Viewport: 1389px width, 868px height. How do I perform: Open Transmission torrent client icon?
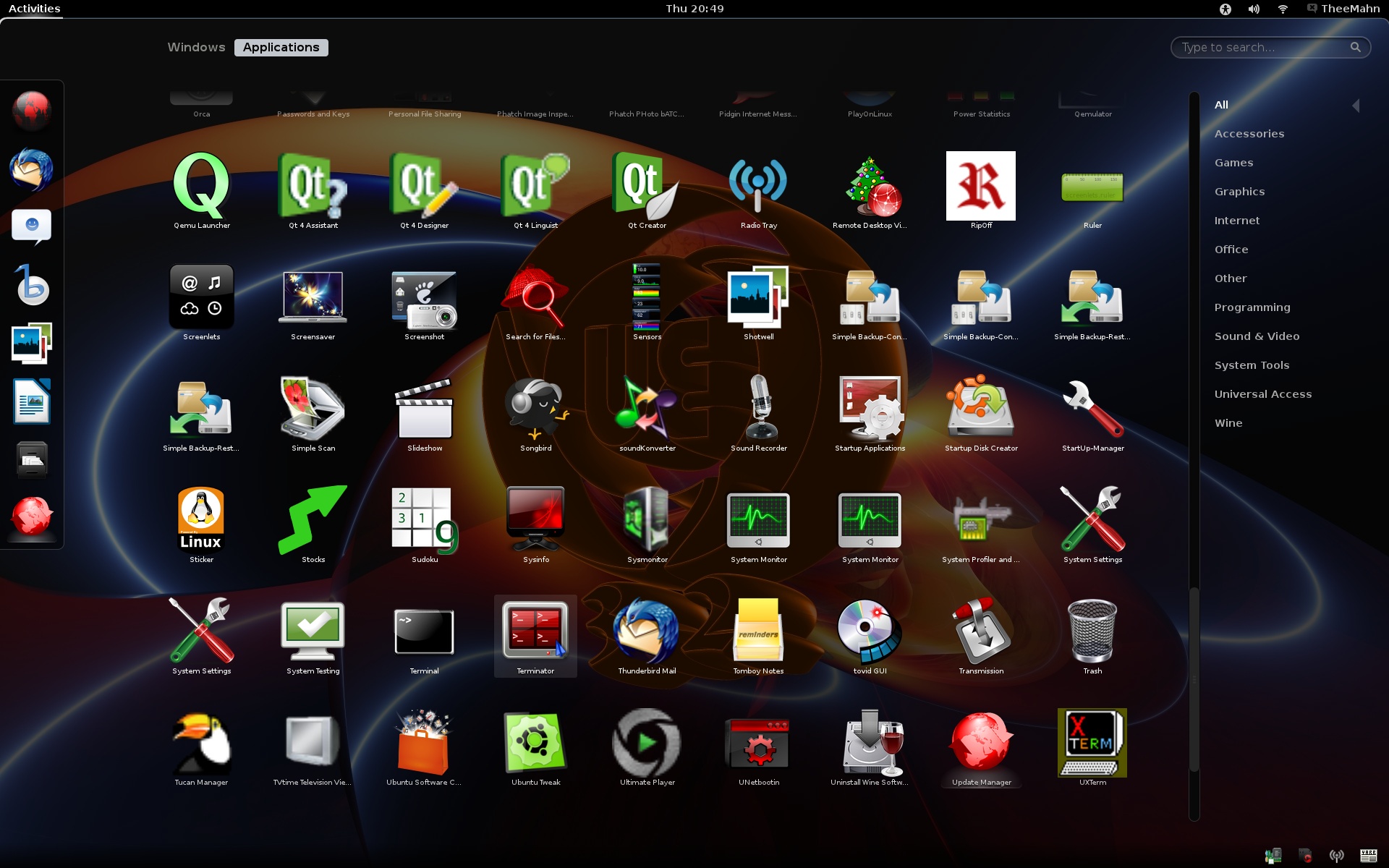click(981, 631)
